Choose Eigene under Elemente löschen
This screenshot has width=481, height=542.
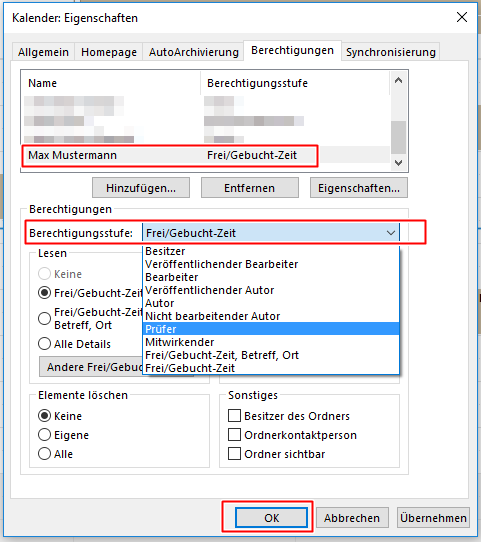click(44, 435)
